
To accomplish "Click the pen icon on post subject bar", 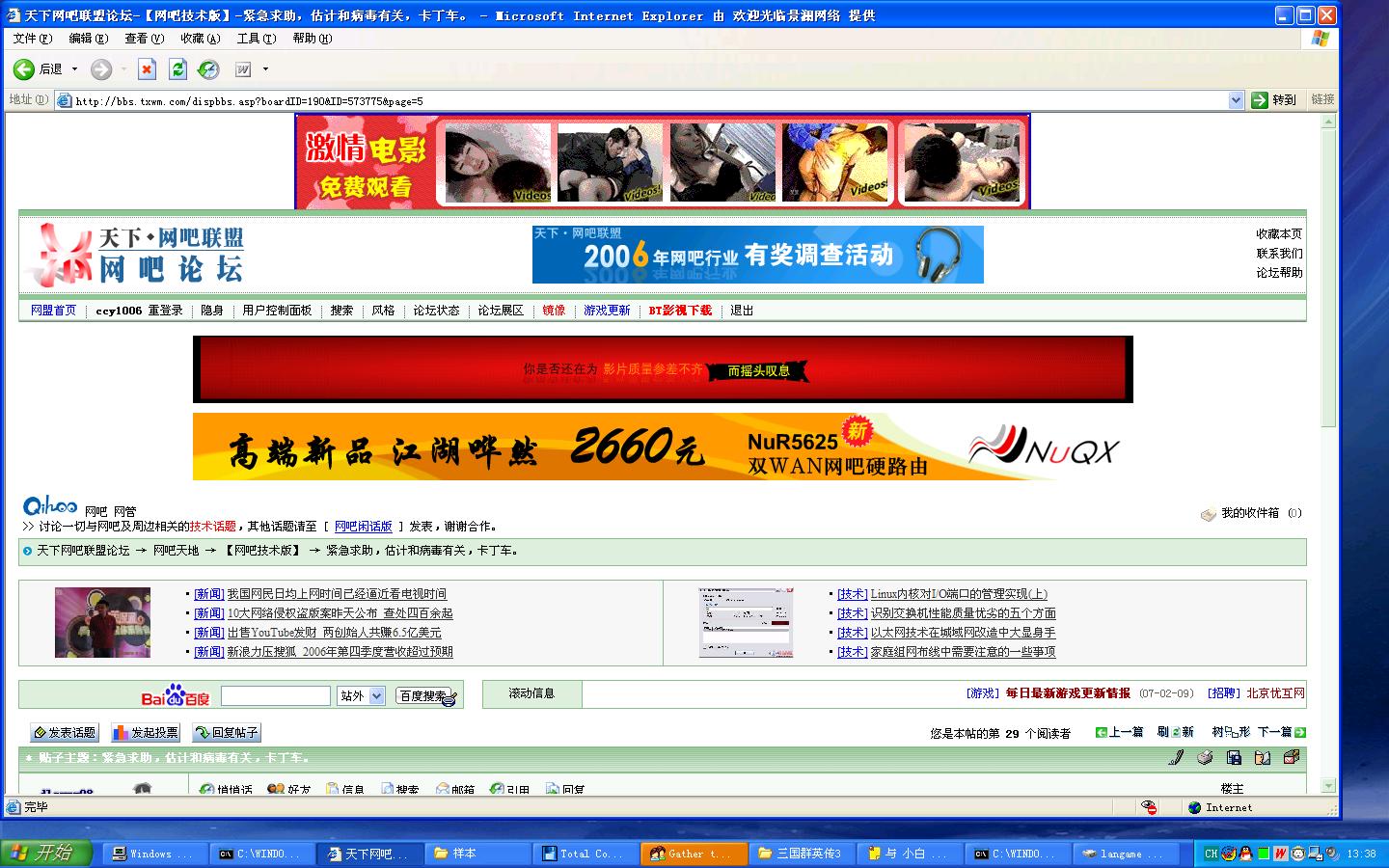I will pos(1176,758).
